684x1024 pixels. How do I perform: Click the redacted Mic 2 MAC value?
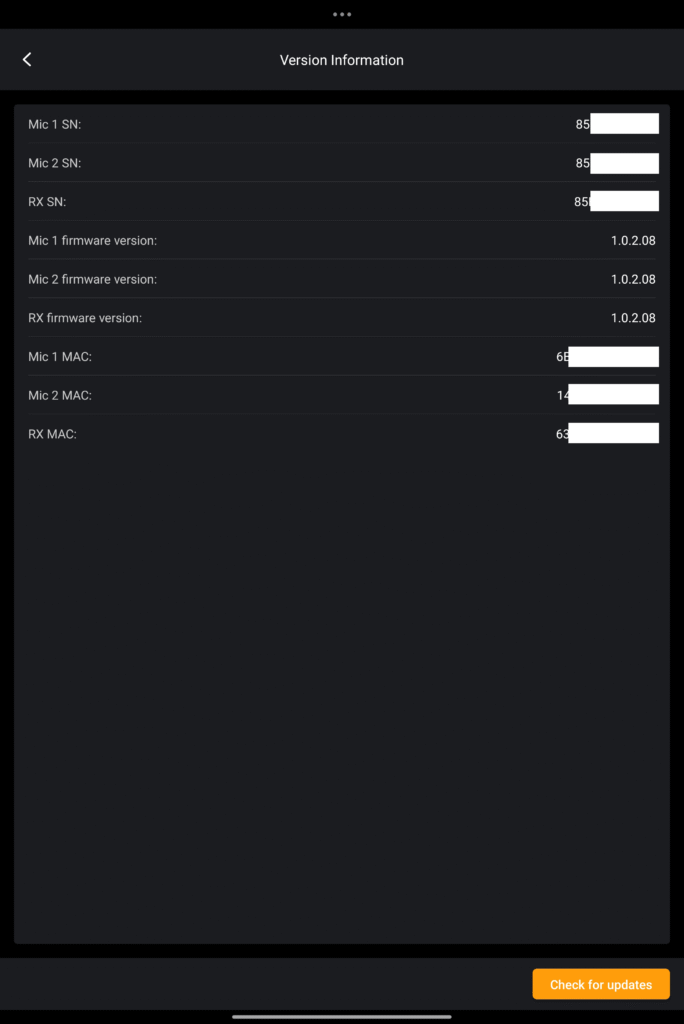[x=608, y=395]
